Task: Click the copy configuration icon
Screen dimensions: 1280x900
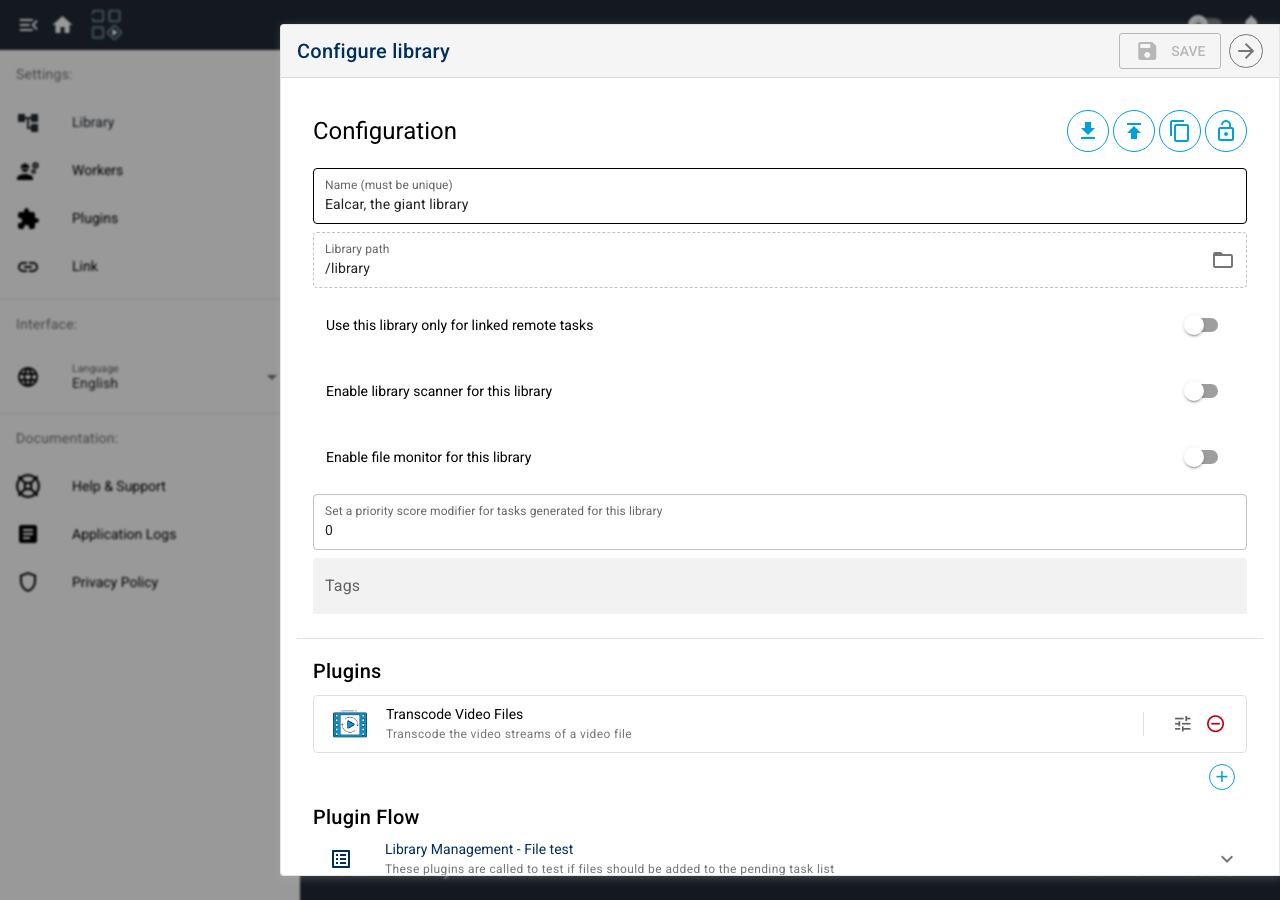Action: [x=1180, y=131]
